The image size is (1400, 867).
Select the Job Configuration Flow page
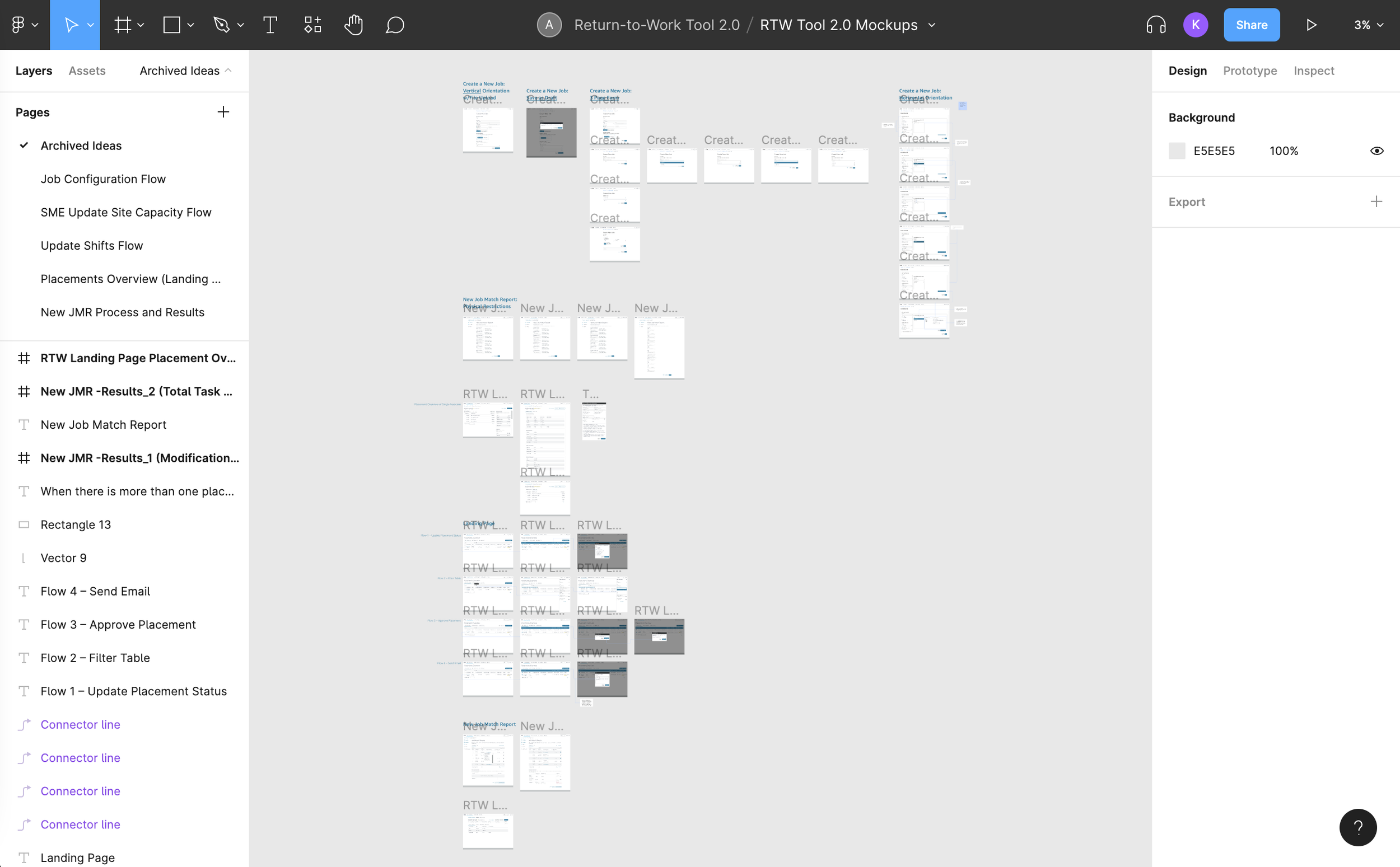(102, 179)
